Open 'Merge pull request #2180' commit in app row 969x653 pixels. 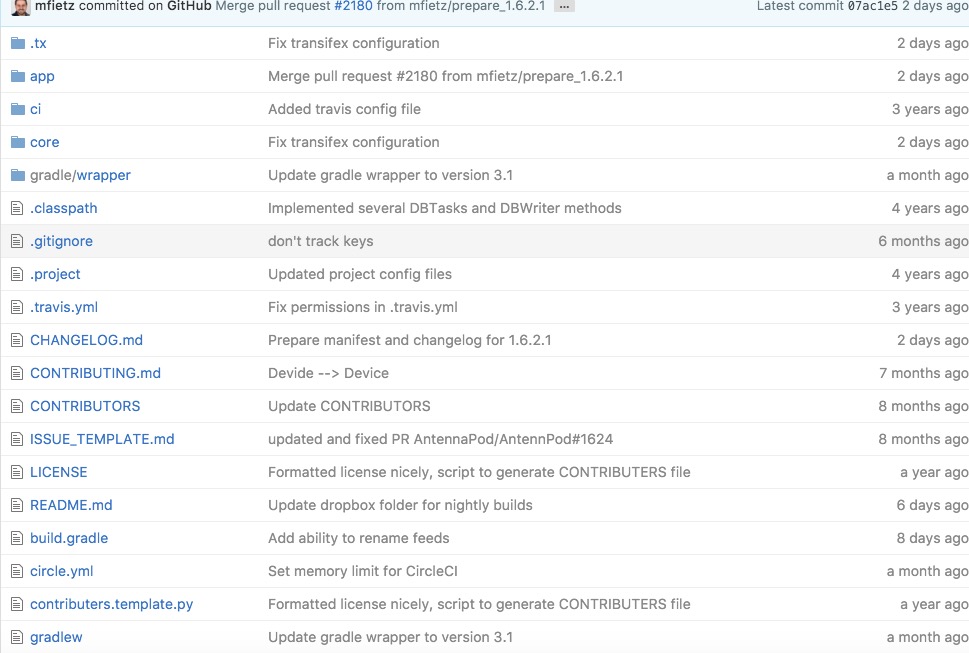click(446, 77)
